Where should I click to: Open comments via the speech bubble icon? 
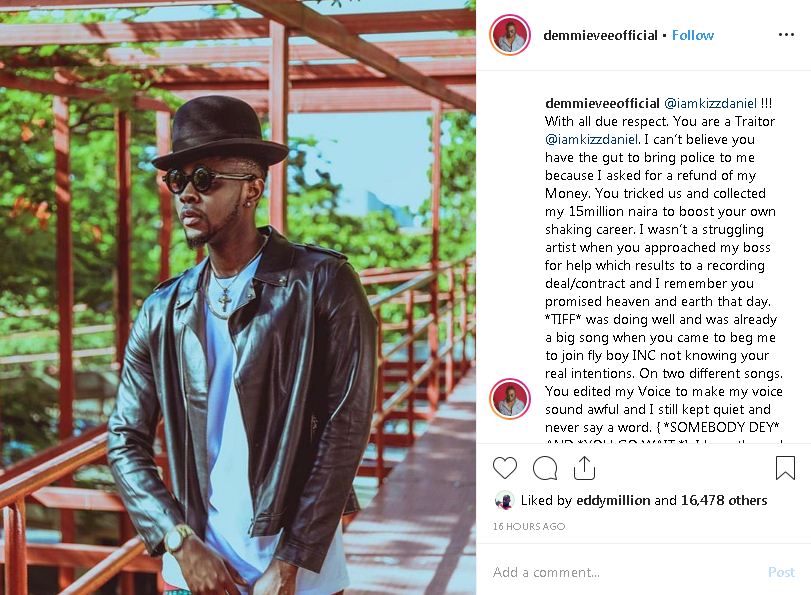[545, 468]
